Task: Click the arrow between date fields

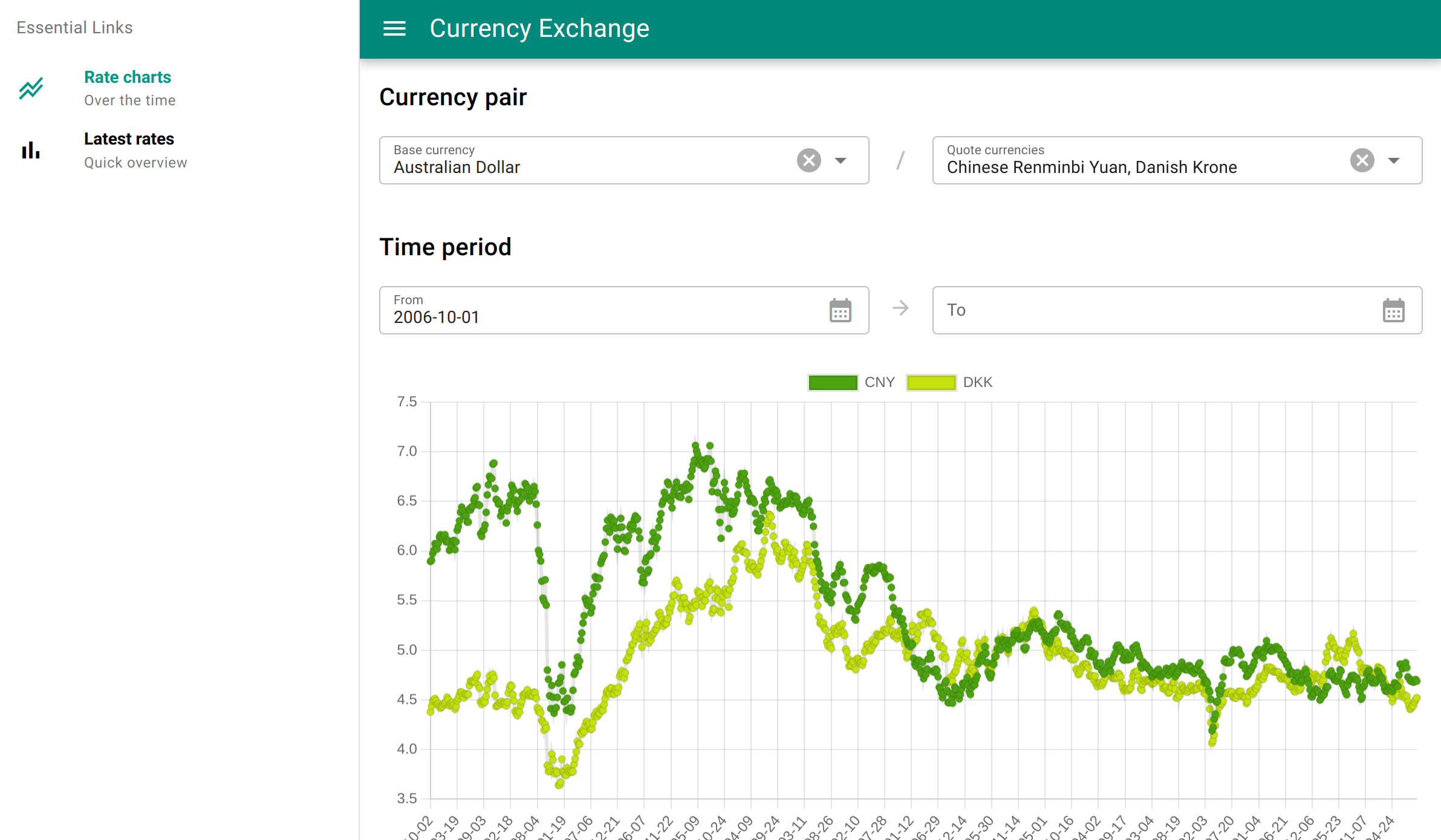Action: (900, 308)
